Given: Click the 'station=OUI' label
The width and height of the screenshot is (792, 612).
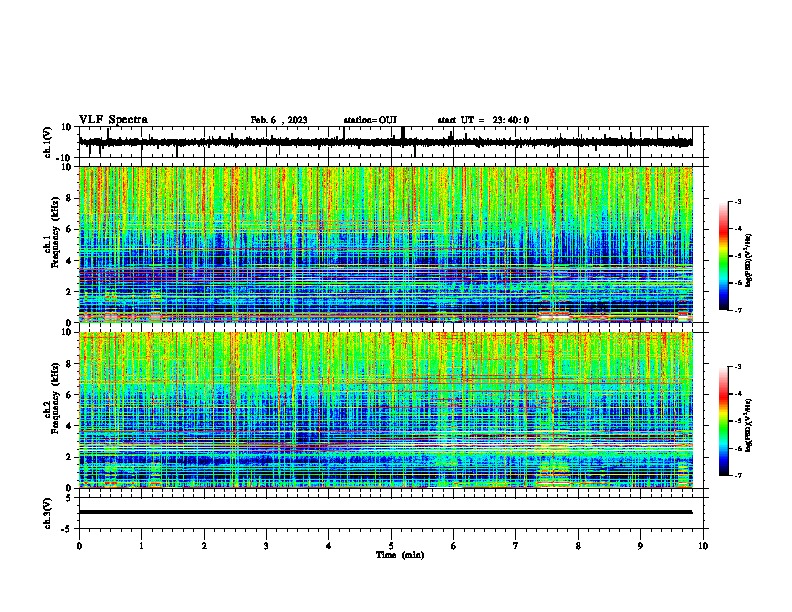Looking at the screenshot, I should [370, 120].
